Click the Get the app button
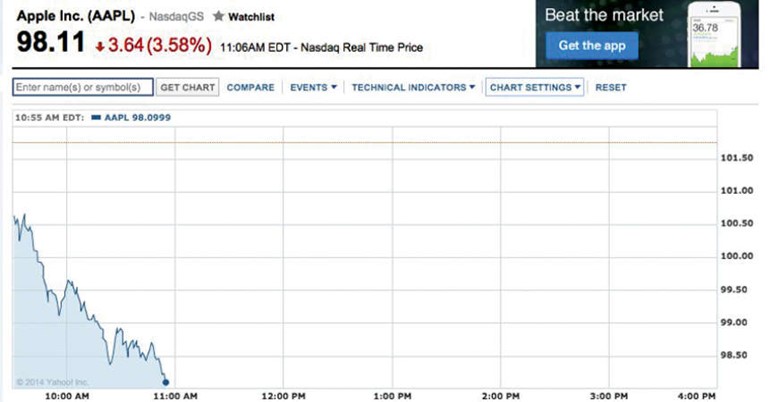Image resolution: width=770 pixels, height=402 pixels. point(592,46)
